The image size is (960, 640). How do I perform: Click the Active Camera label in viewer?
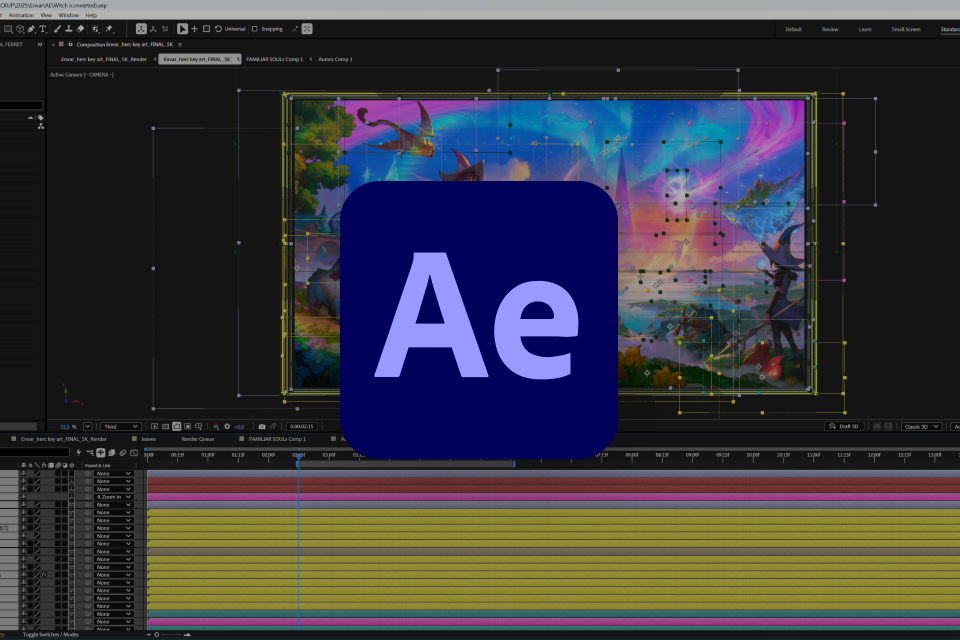81,75
